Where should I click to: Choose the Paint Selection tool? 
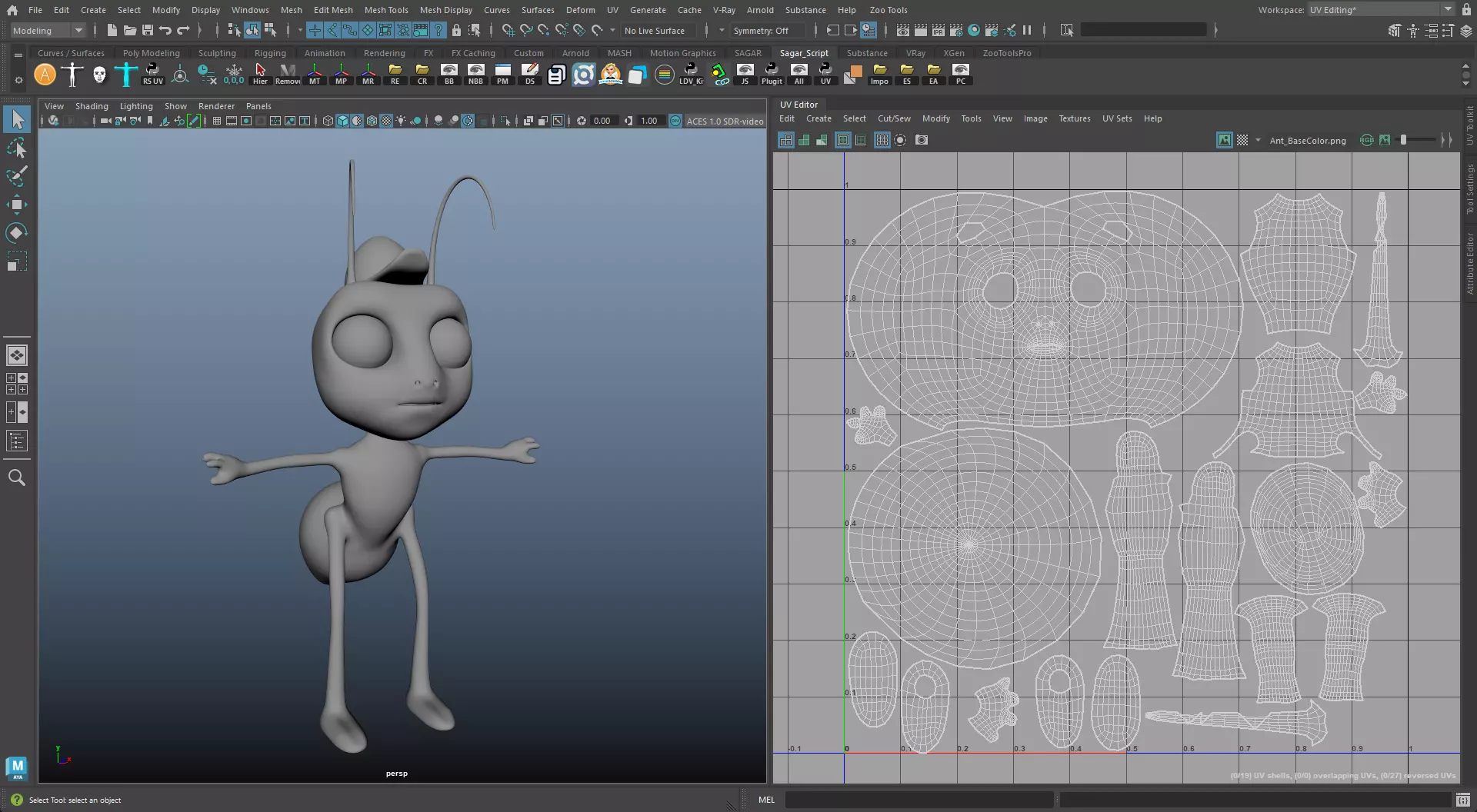(x=17, y=176)
